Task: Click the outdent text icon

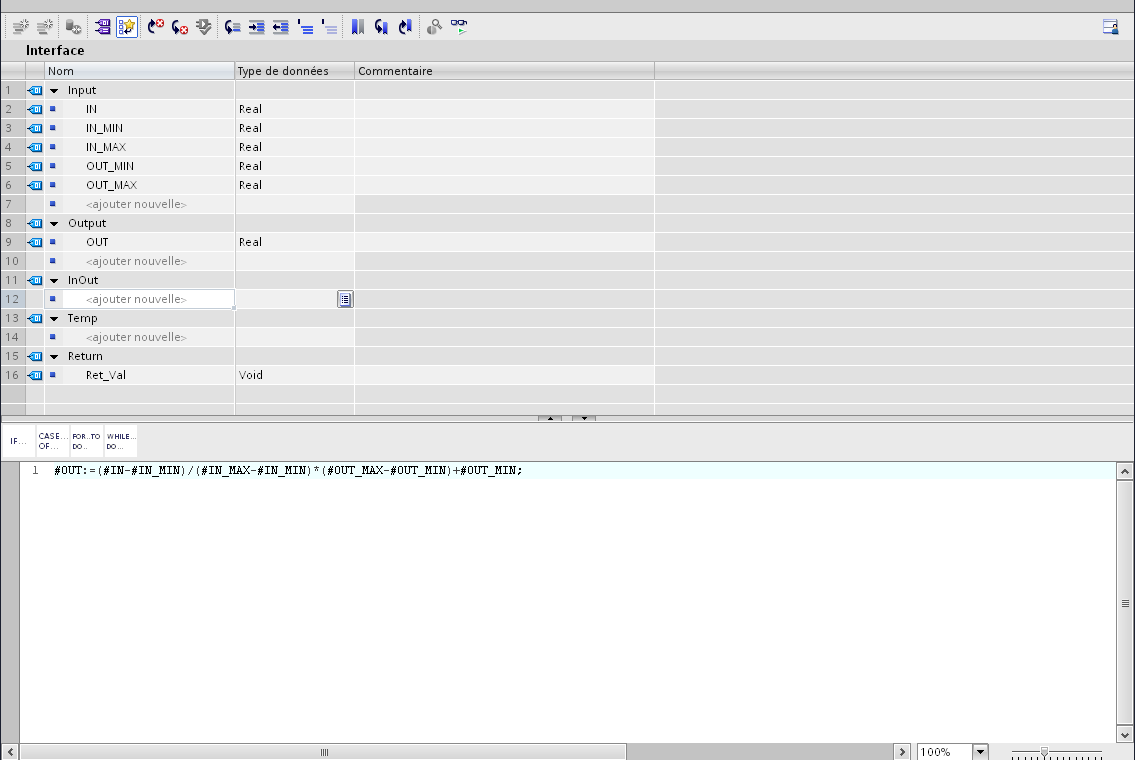Action: click(x=281, y=27)
